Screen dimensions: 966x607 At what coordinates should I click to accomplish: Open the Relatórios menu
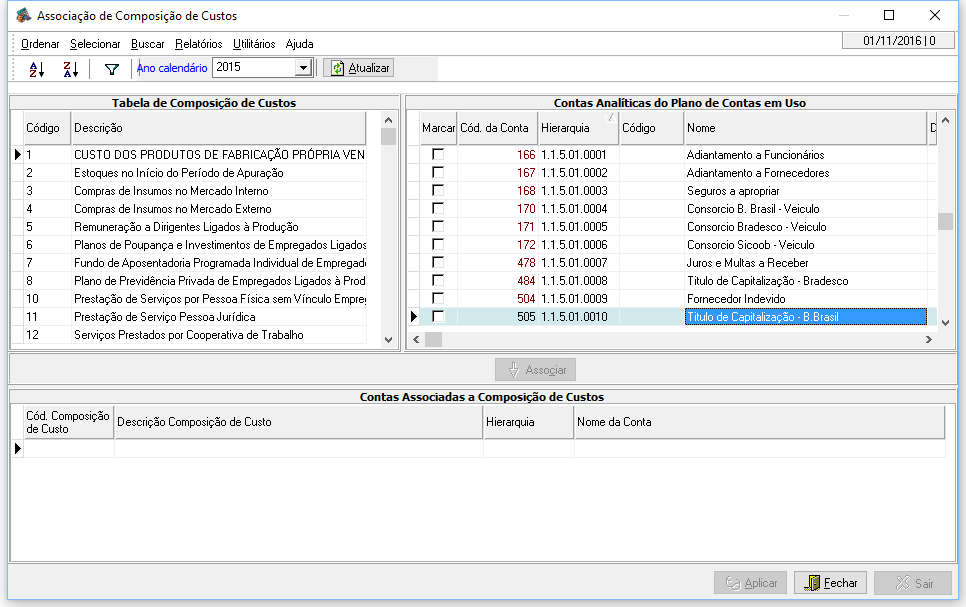(198, 44)
